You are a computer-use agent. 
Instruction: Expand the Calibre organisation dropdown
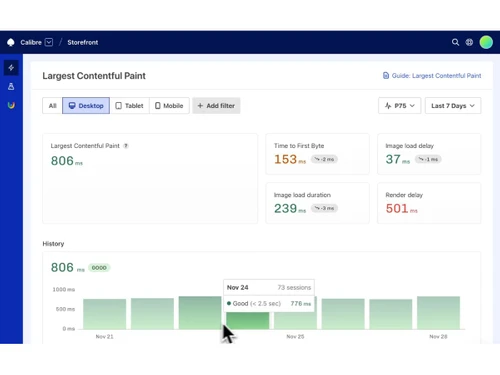(x=49, y=42)
